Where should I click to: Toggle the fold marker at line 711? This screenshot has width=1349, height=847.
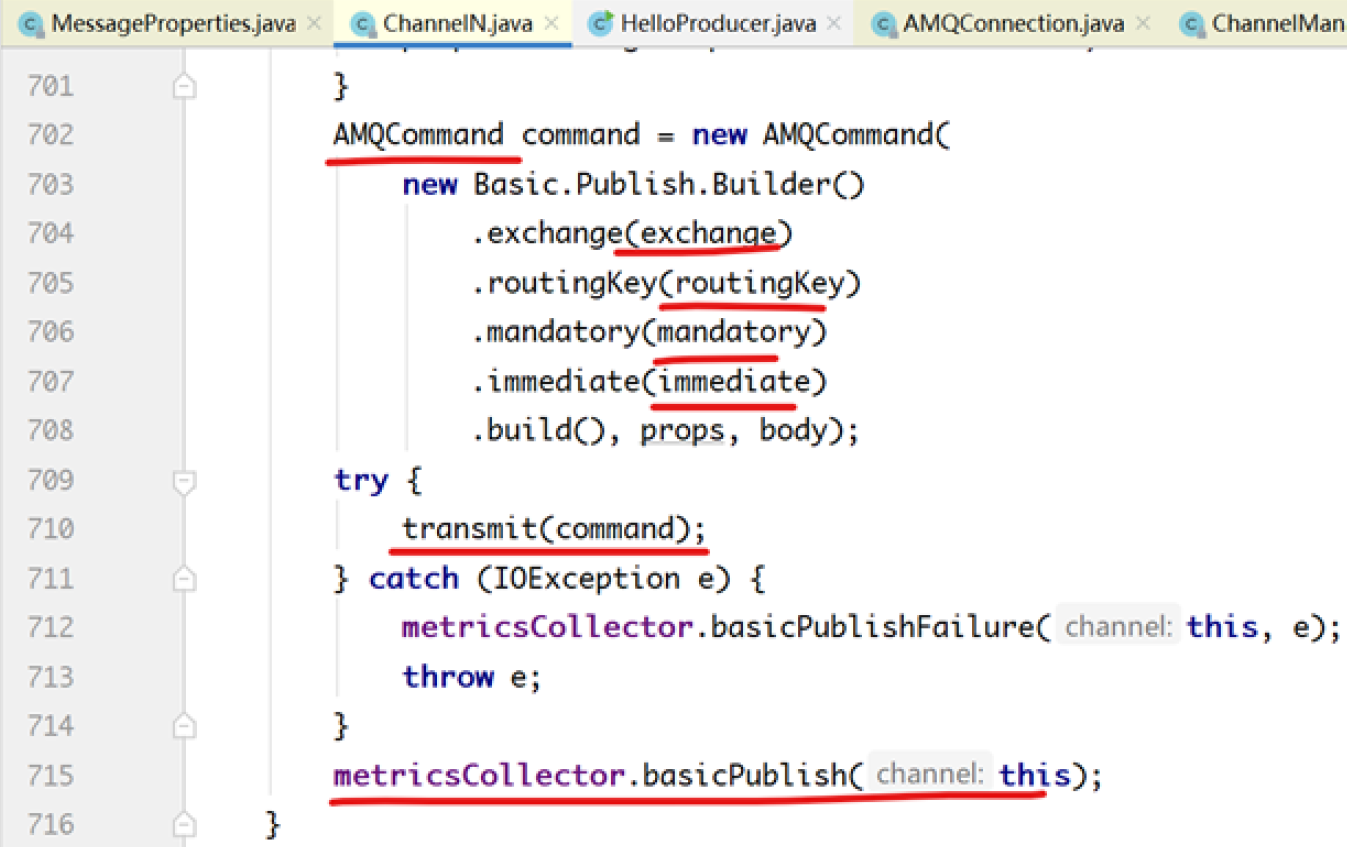tap(183, 579)
